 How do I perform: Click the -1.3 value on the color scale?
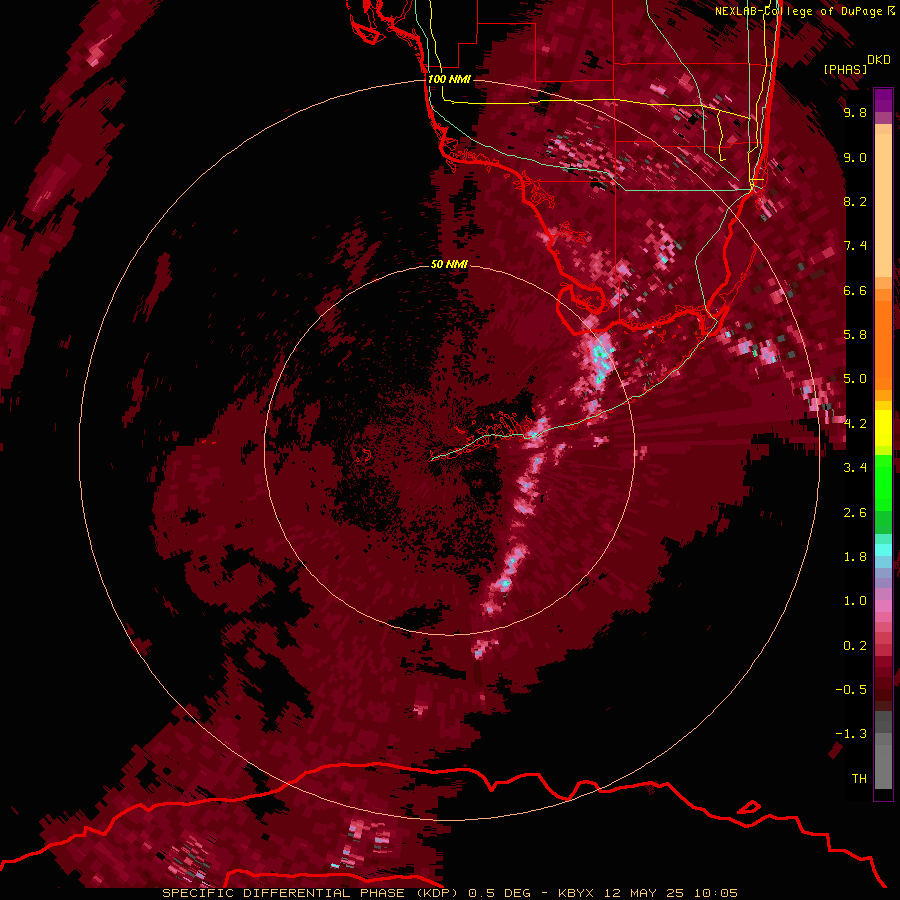pos(851,734)
